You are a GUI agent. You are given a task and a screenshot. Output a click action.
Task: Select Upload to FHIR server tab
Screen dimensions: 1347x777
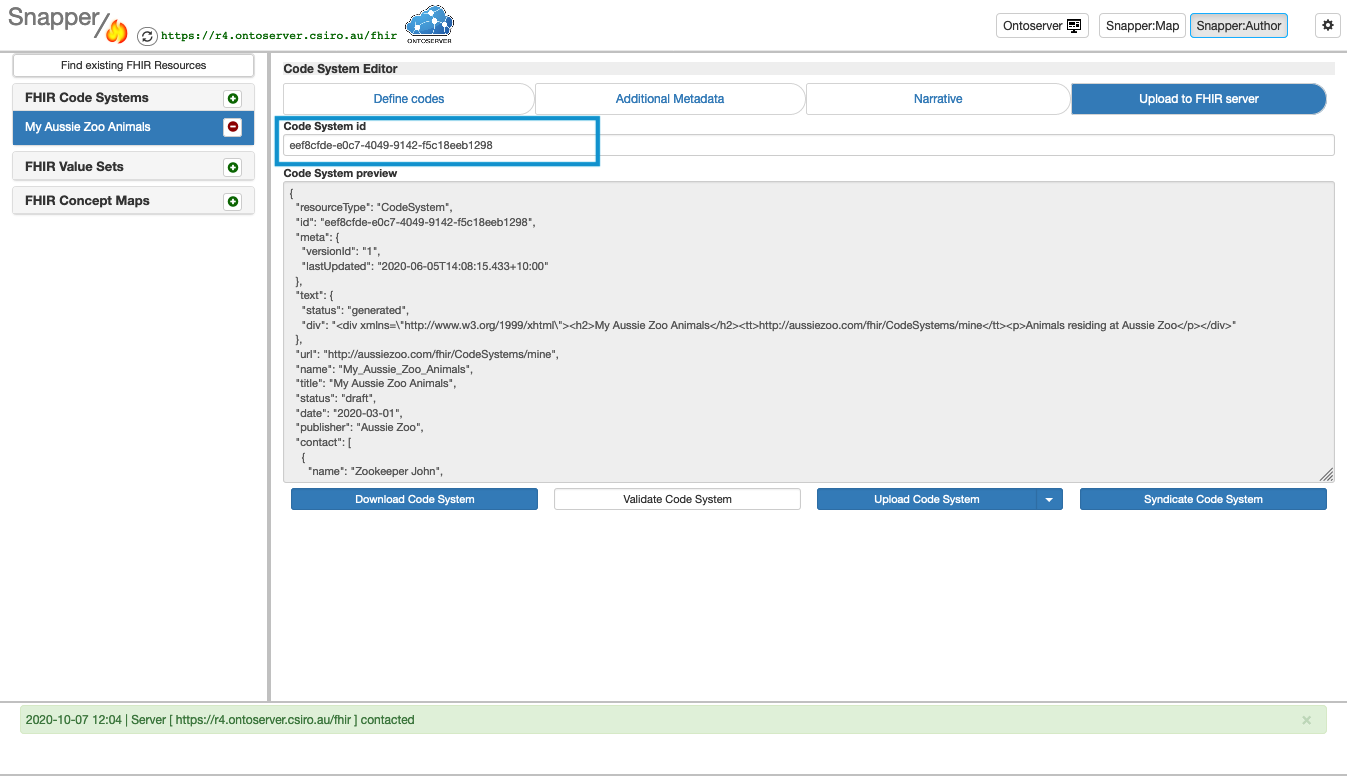[1199, 99]
